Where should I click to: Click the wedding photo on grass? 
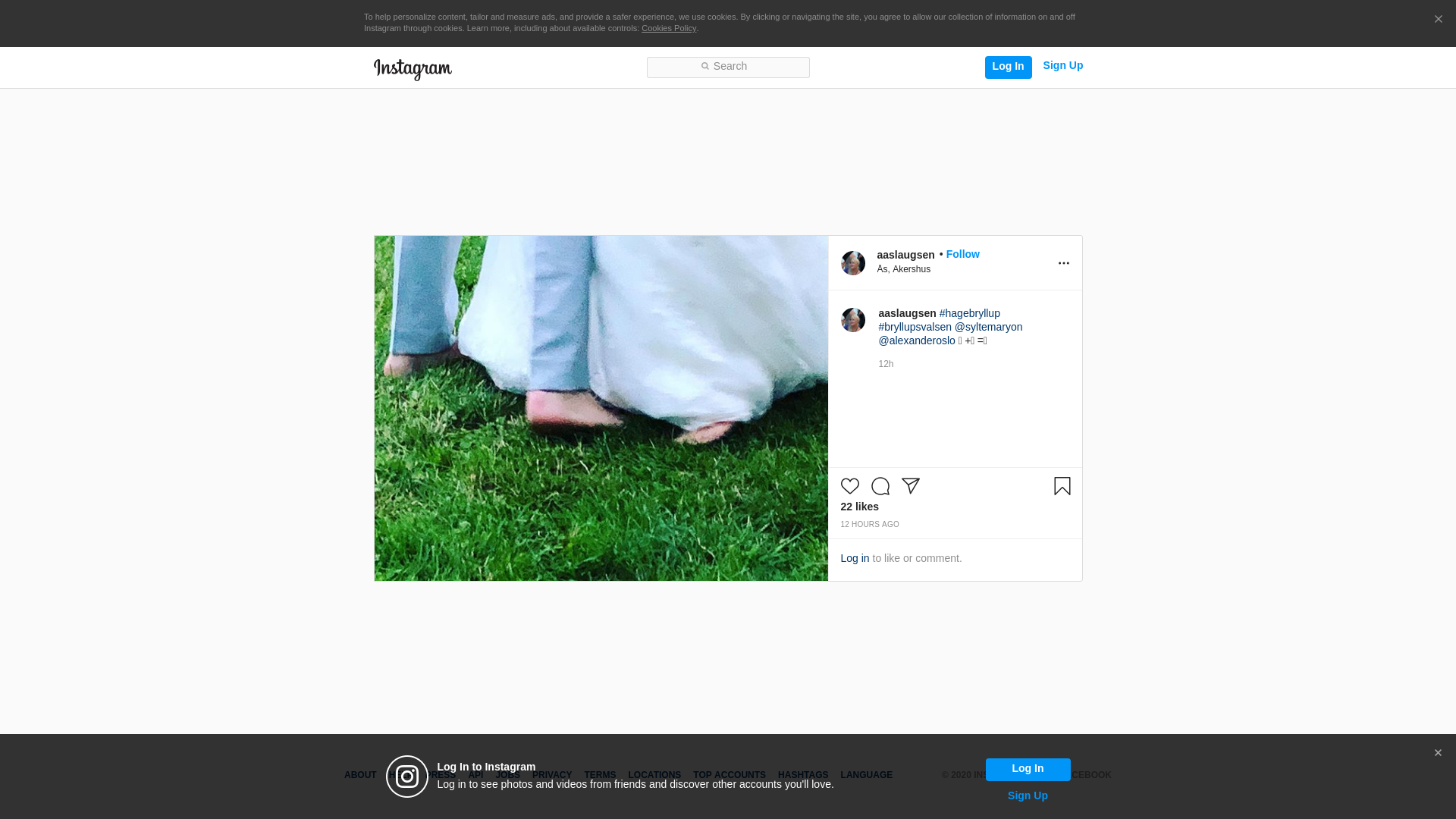pos(601,408)
